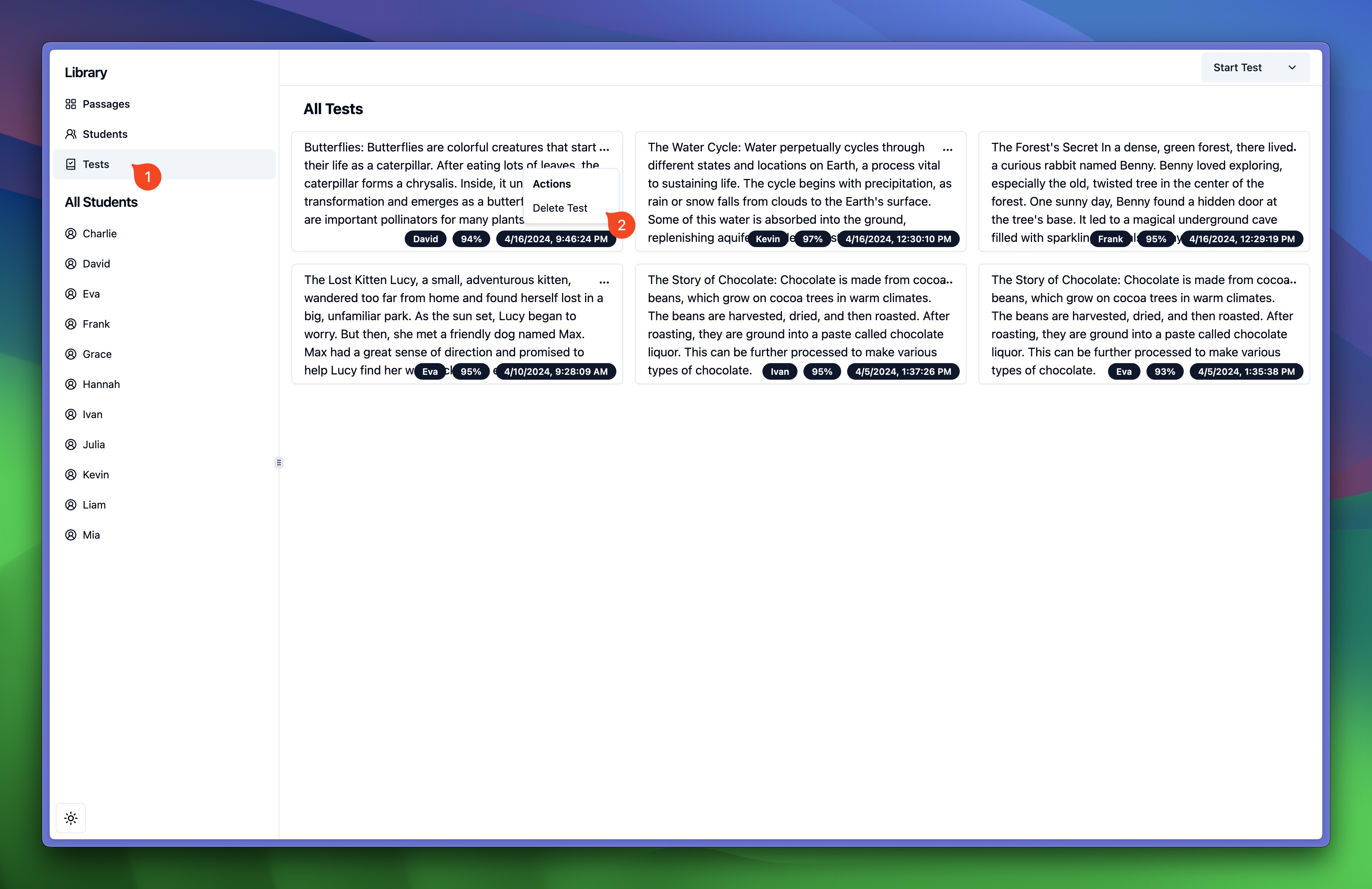Click Start Test button top-right

coord(1238,67)
